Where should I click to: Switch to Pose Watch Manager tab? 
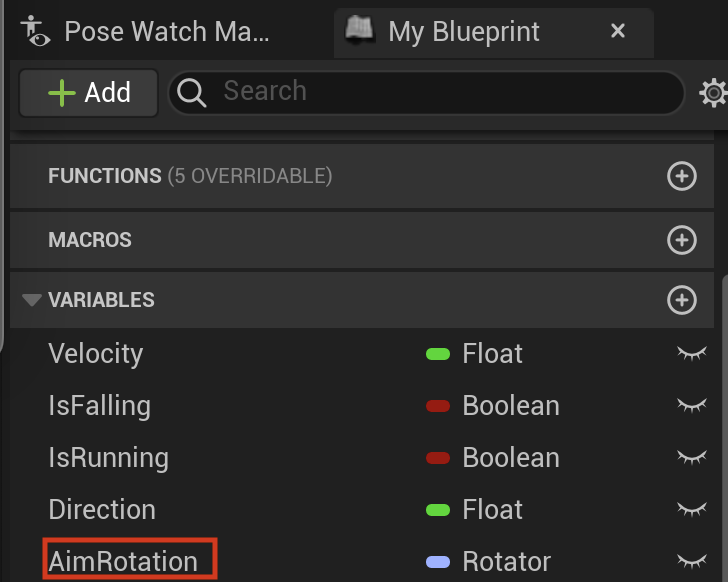145,32
